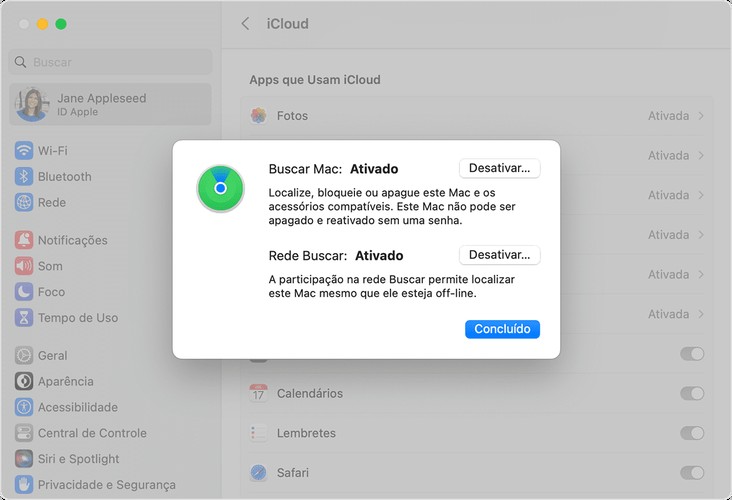Click the Wi-Fi icon in sidebar
This screenshot has width=732, height=500.
point(24,151)
